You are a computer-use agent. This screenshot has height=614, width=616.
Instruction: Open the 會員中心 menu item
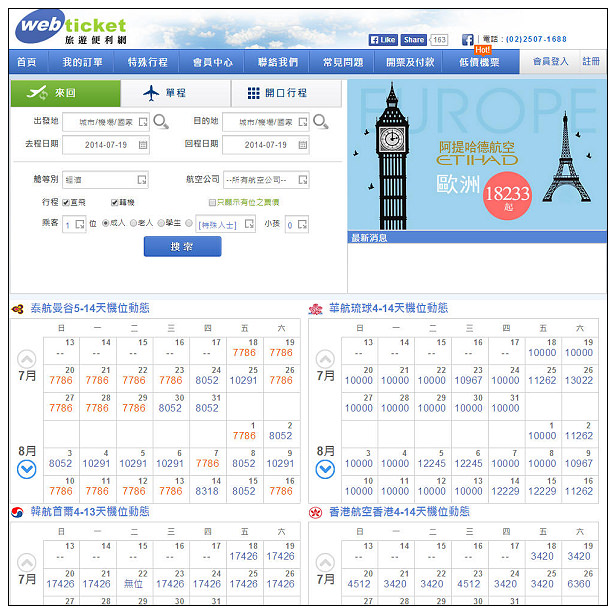(x=213, y=62)
